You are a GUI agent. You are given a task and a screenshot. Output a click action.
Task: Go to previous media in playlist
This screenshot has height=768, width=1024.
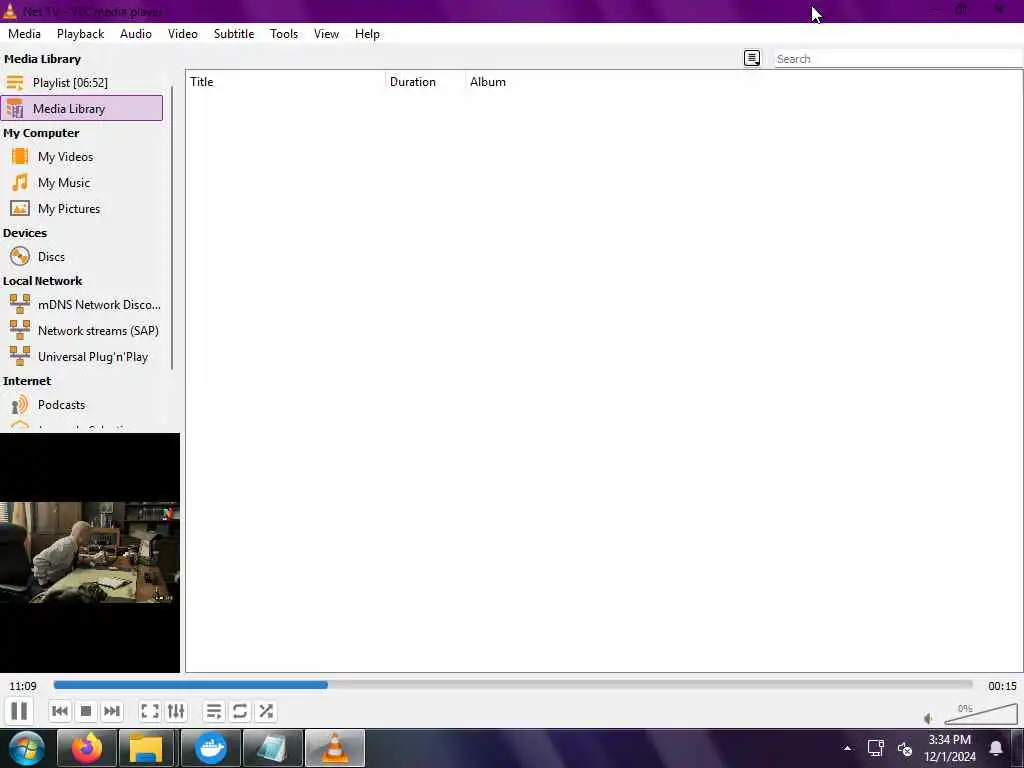(x=59, y=711)
